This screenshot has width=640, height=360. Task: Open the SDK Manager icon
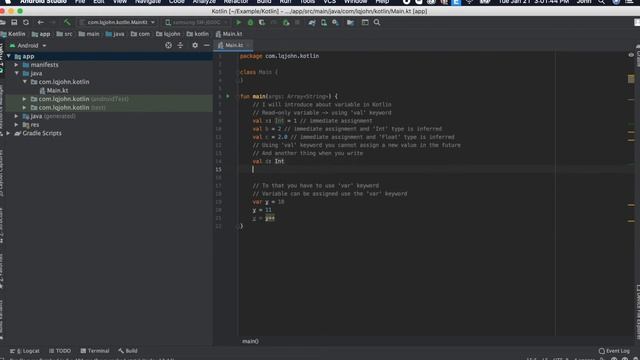(x=336, y=22)
